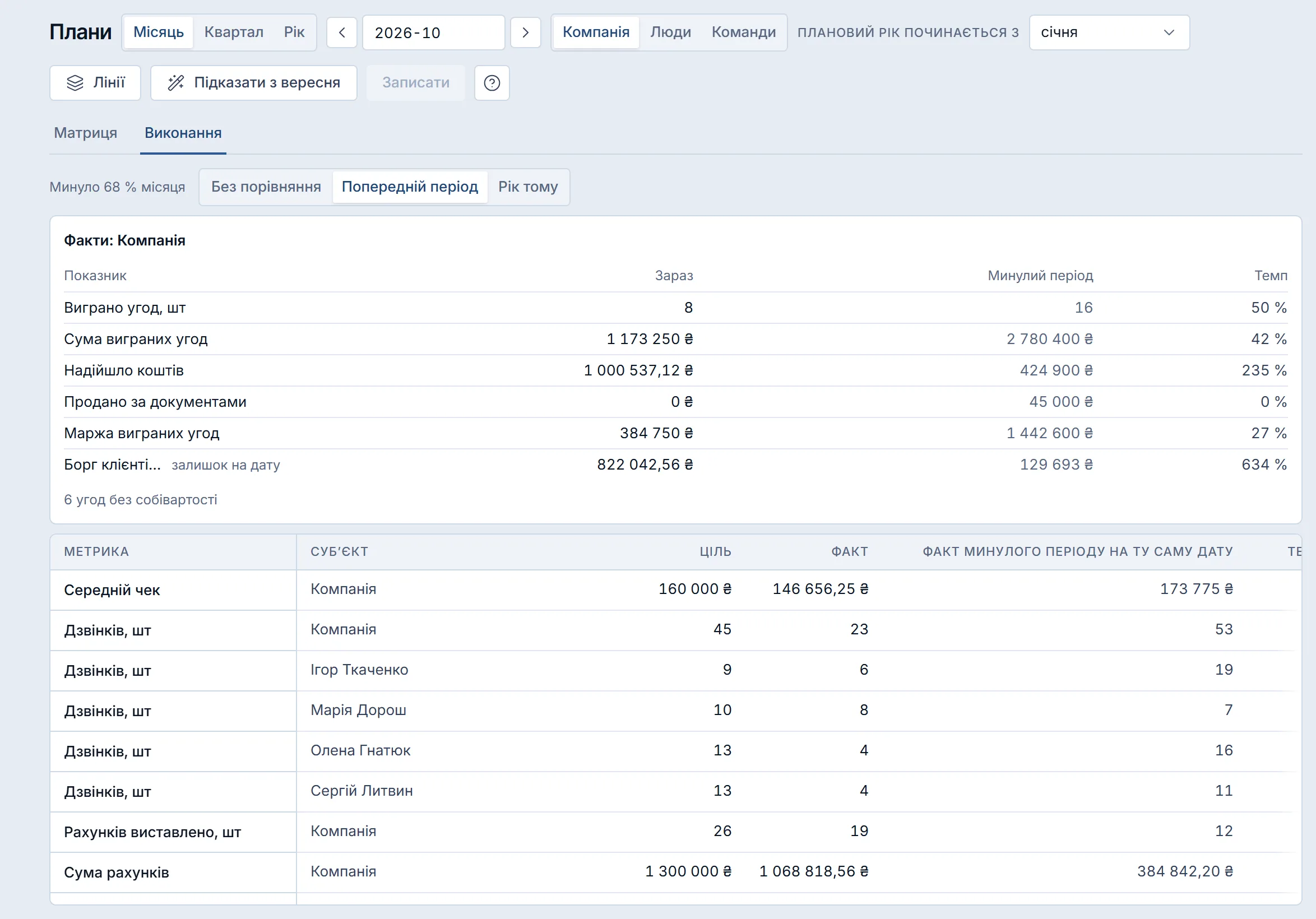Switch scope to Люди
The height and width of the screenshot is (919, 1316).
click(670, 32)
